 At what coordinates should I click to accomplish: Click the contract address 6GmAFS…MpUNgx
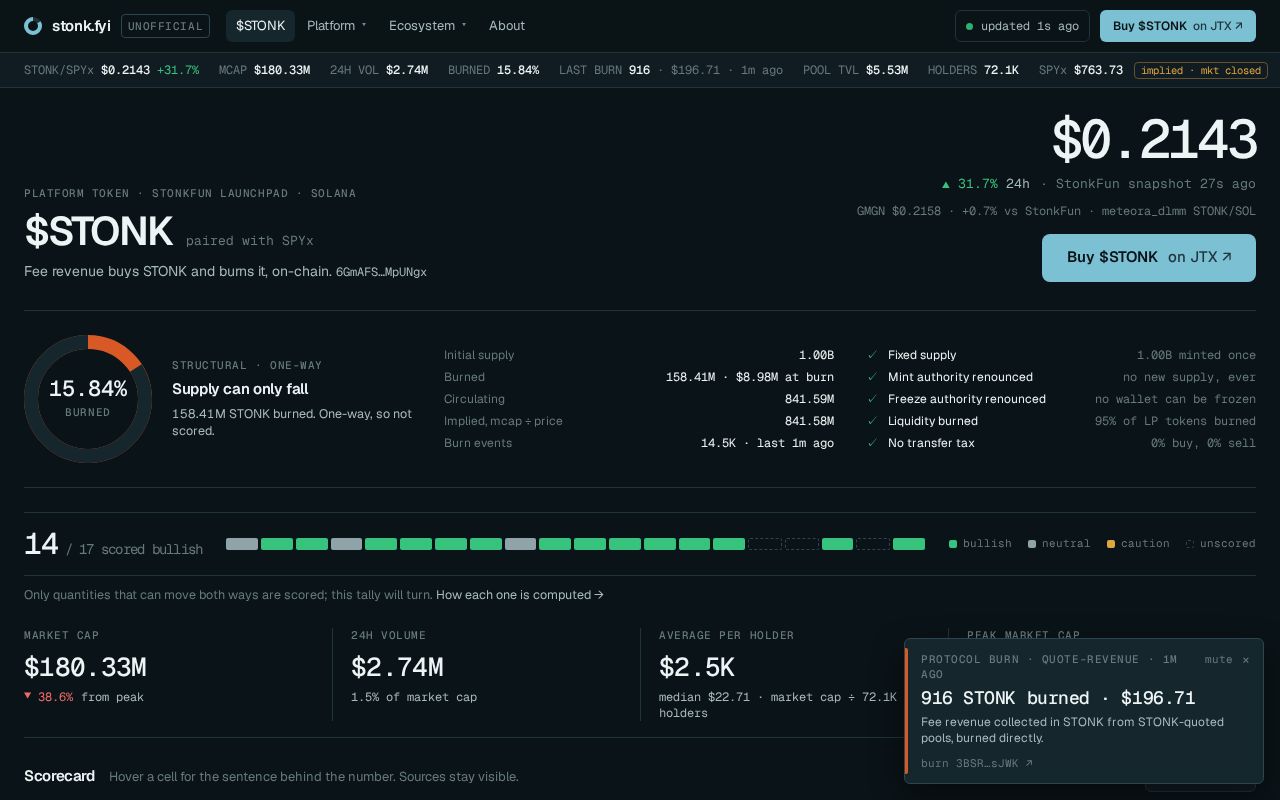click(x=381, y=272)
